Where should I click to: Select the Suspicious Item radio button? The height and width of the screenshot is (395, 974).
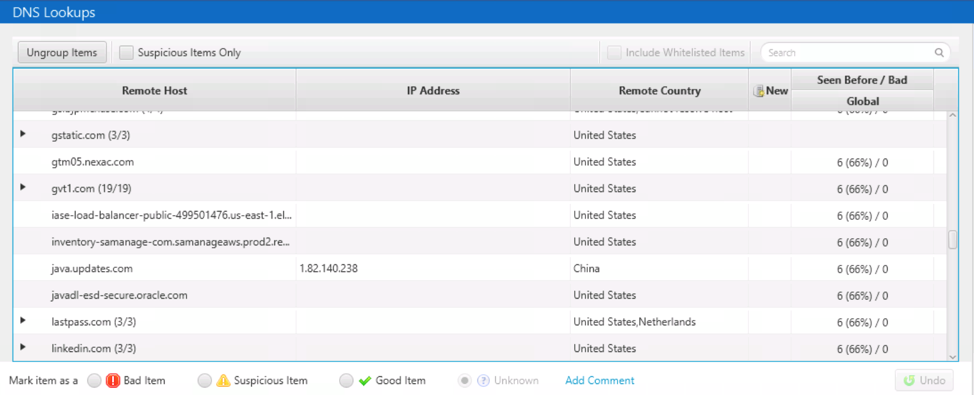(x=204, y=381)
